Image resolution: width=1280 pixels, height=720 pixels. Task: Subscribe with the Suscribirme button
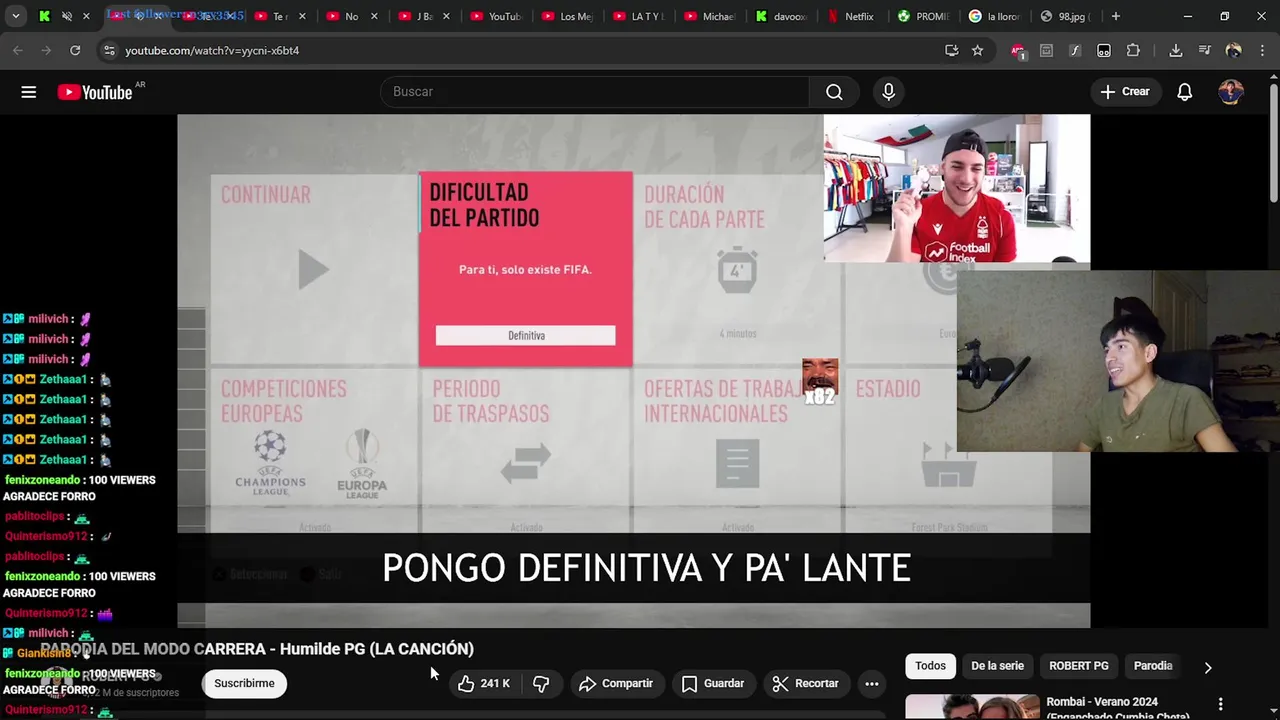point(244,684)
